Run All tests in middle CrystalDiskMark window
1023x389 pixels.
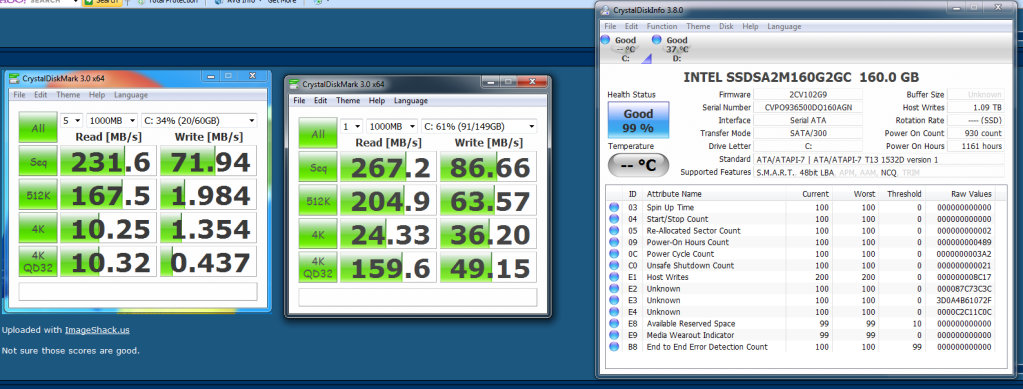(x=318, y=133)
